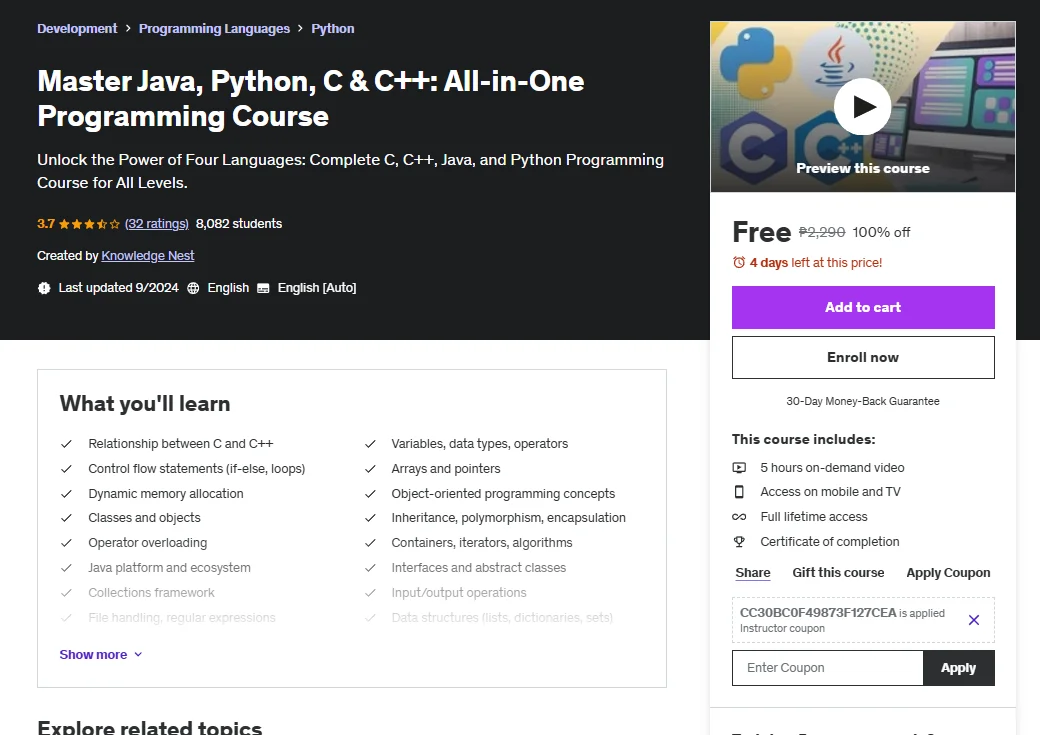Image resolution: width=1040 pixels, height=735 pixels.
Task: Click the This course includes heading
Action: (803, 439)
